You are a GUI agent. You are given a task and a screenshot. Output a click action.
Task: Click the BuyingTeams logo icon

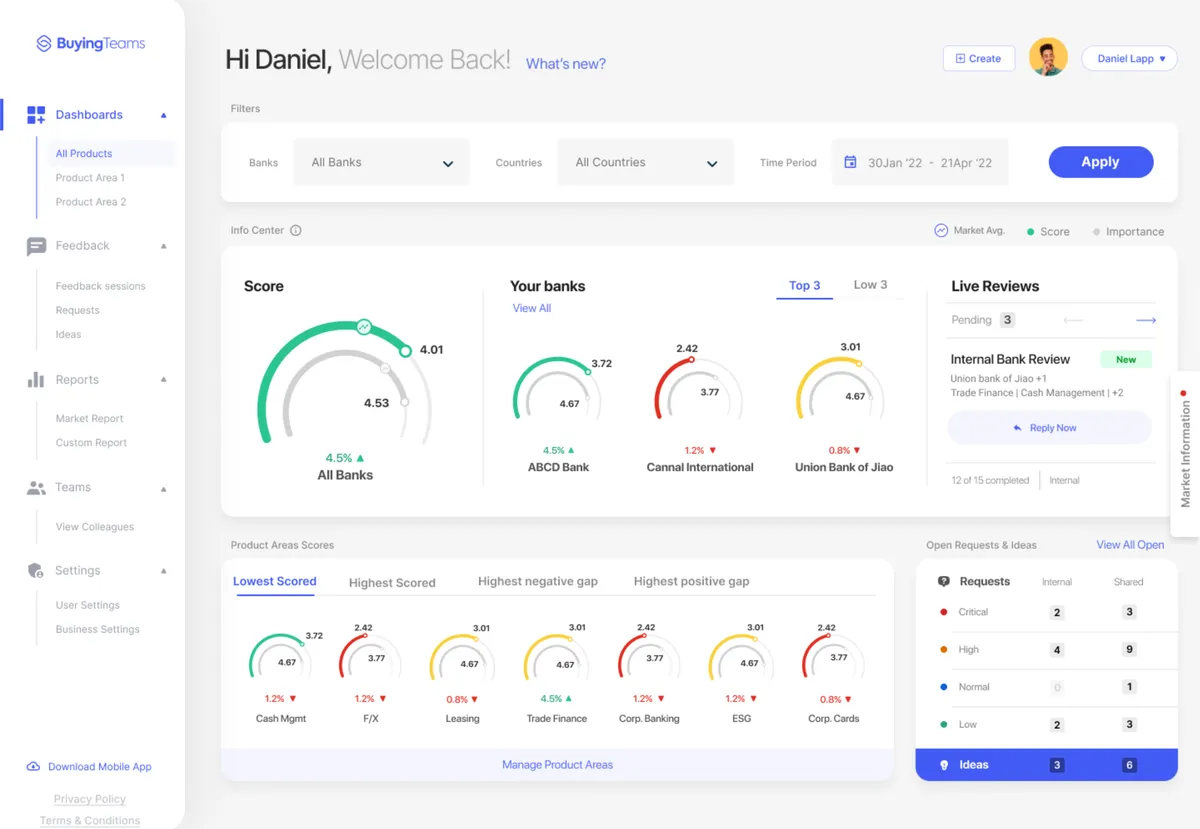(x=43, y=44)
